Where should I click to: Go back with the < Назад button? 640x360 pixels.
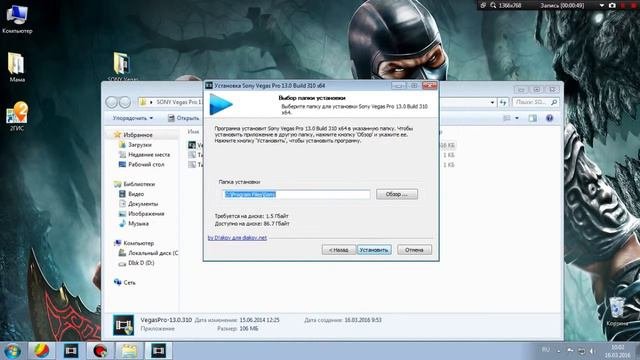339,249
